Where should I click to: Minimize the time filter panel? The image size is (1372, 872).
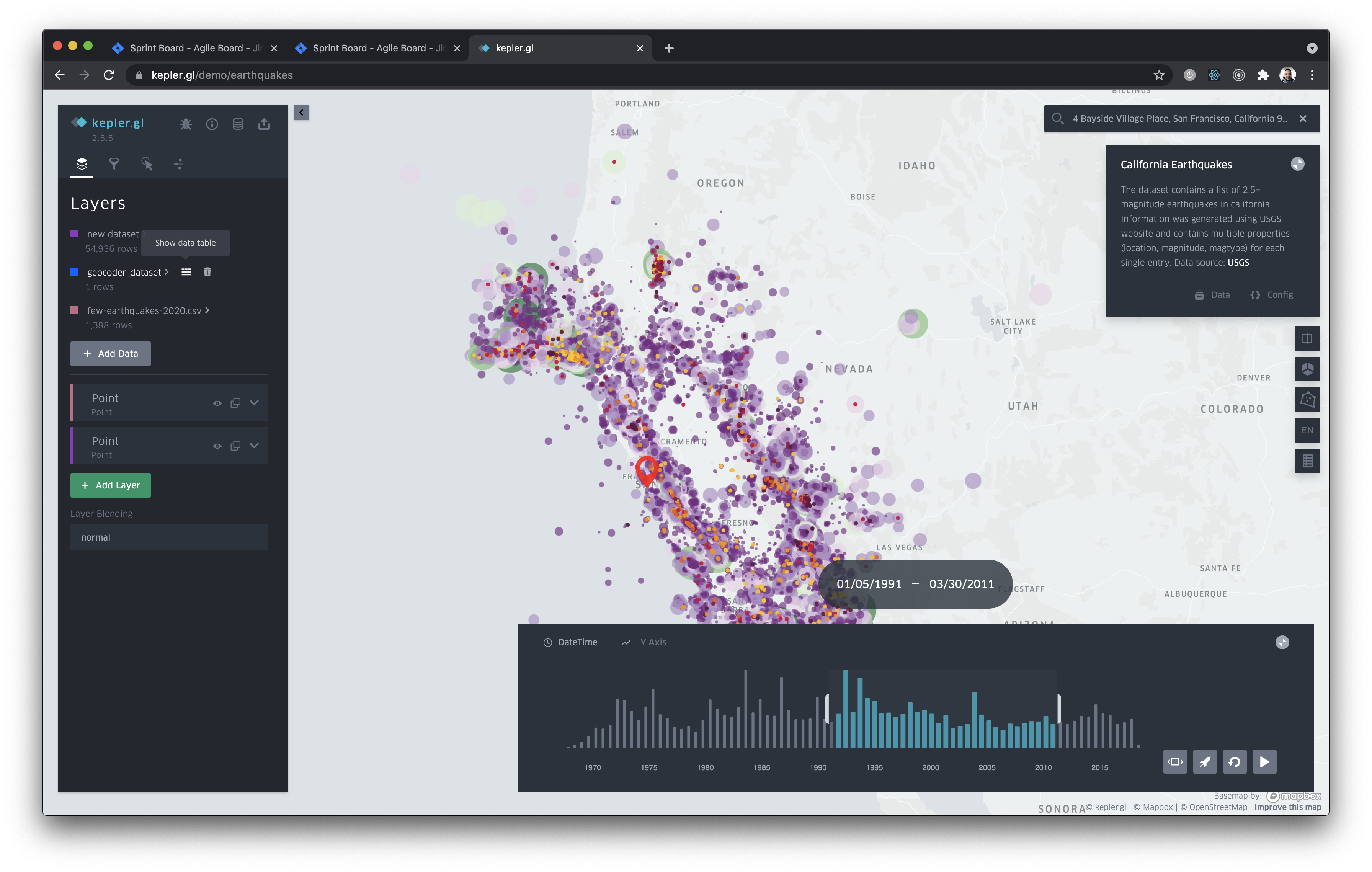(1282, 642)
